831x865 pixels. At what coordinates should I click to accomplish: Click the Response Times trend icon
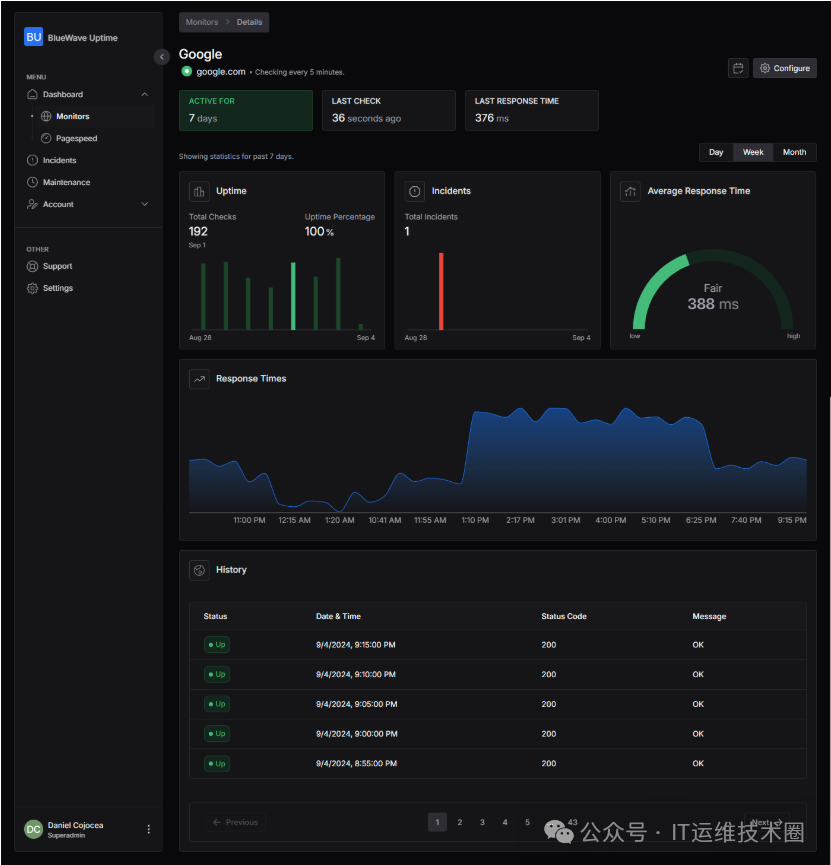click(x=199, y=379)
